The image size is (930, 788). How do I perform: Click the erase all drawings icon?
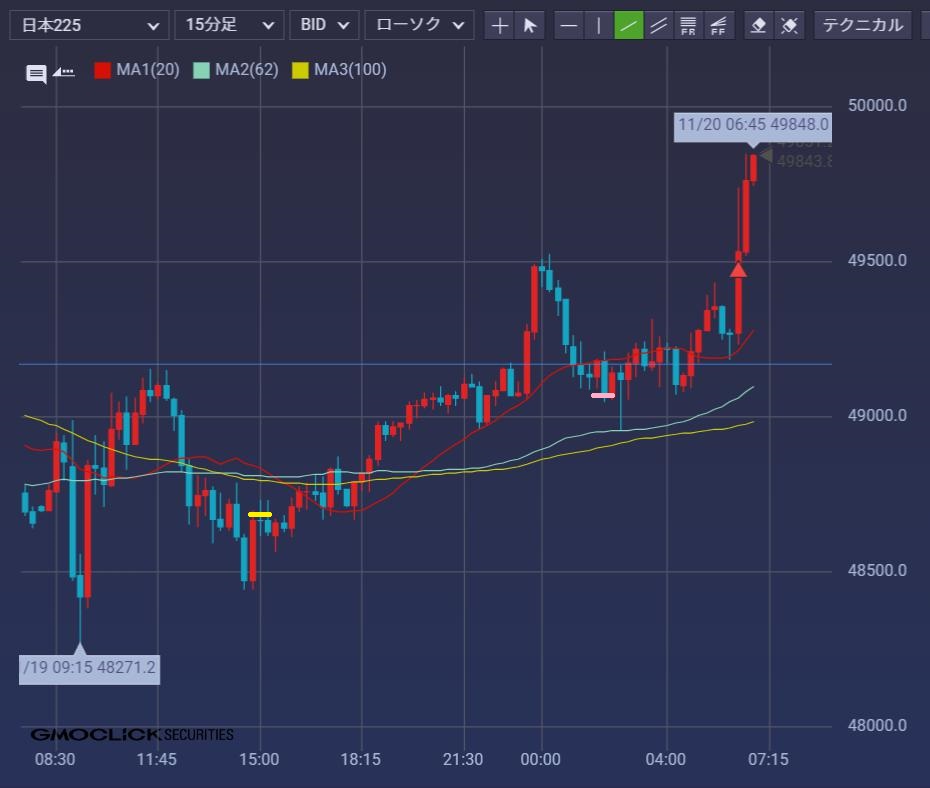tap(789, 26)
